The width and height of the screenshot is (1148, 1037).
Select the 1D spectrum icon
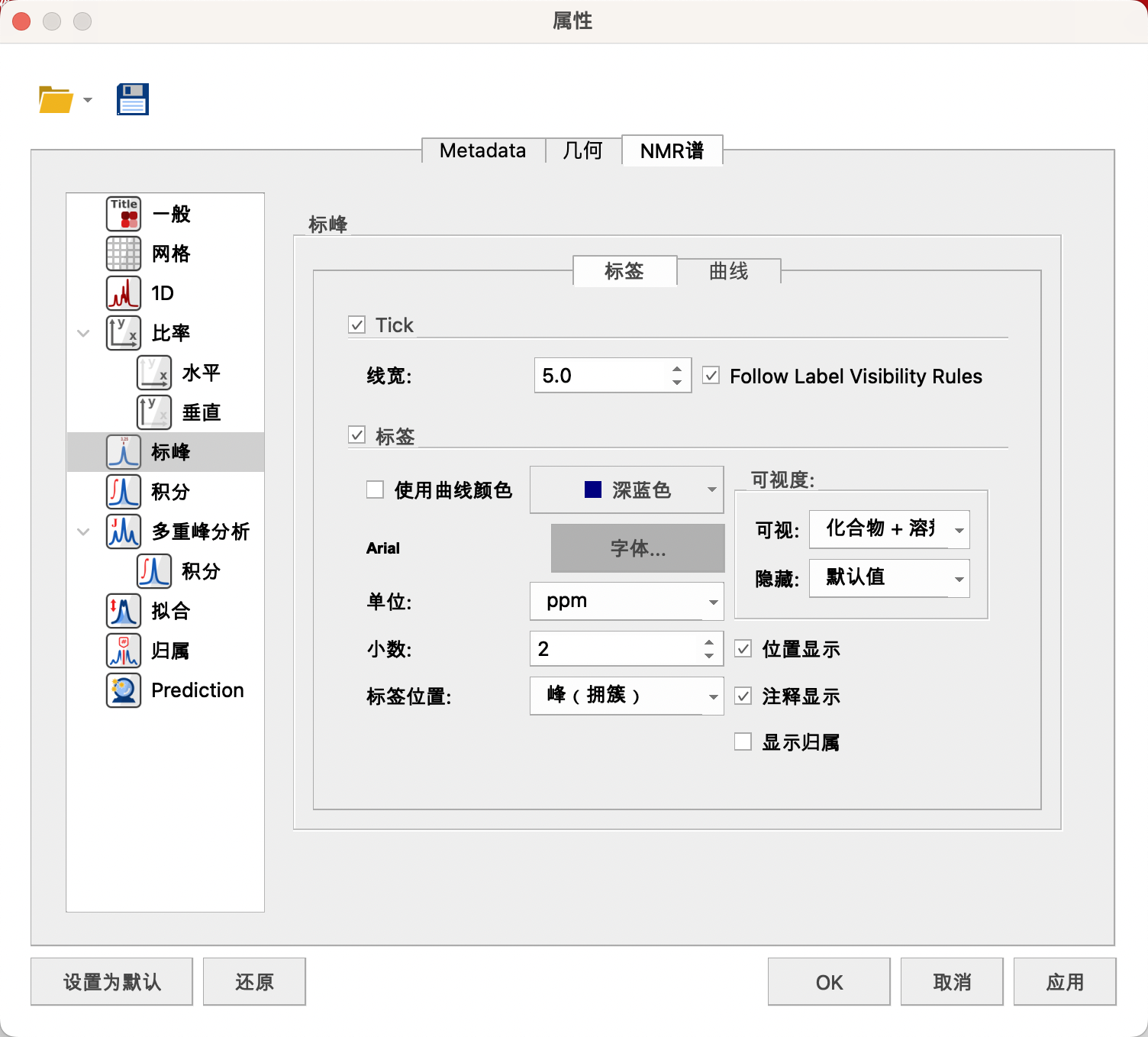point(124,293)
